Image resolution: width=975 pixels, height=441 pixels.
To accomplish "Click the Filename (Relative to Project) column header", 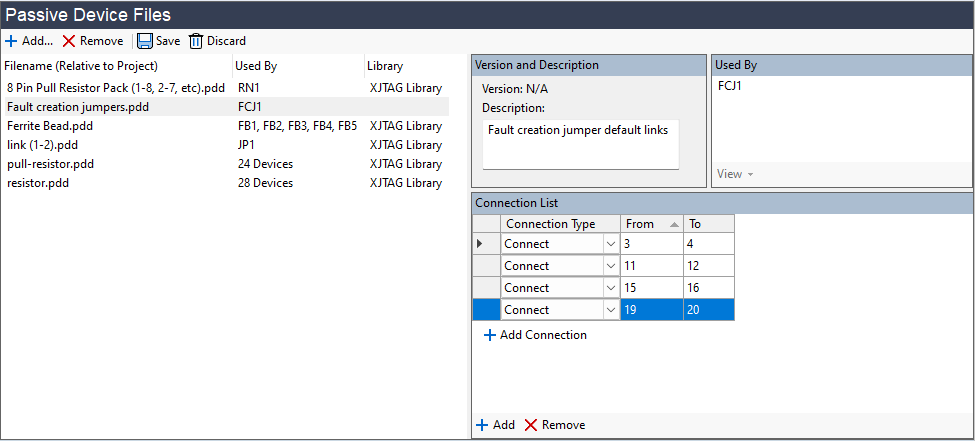I will pos(81,66).
